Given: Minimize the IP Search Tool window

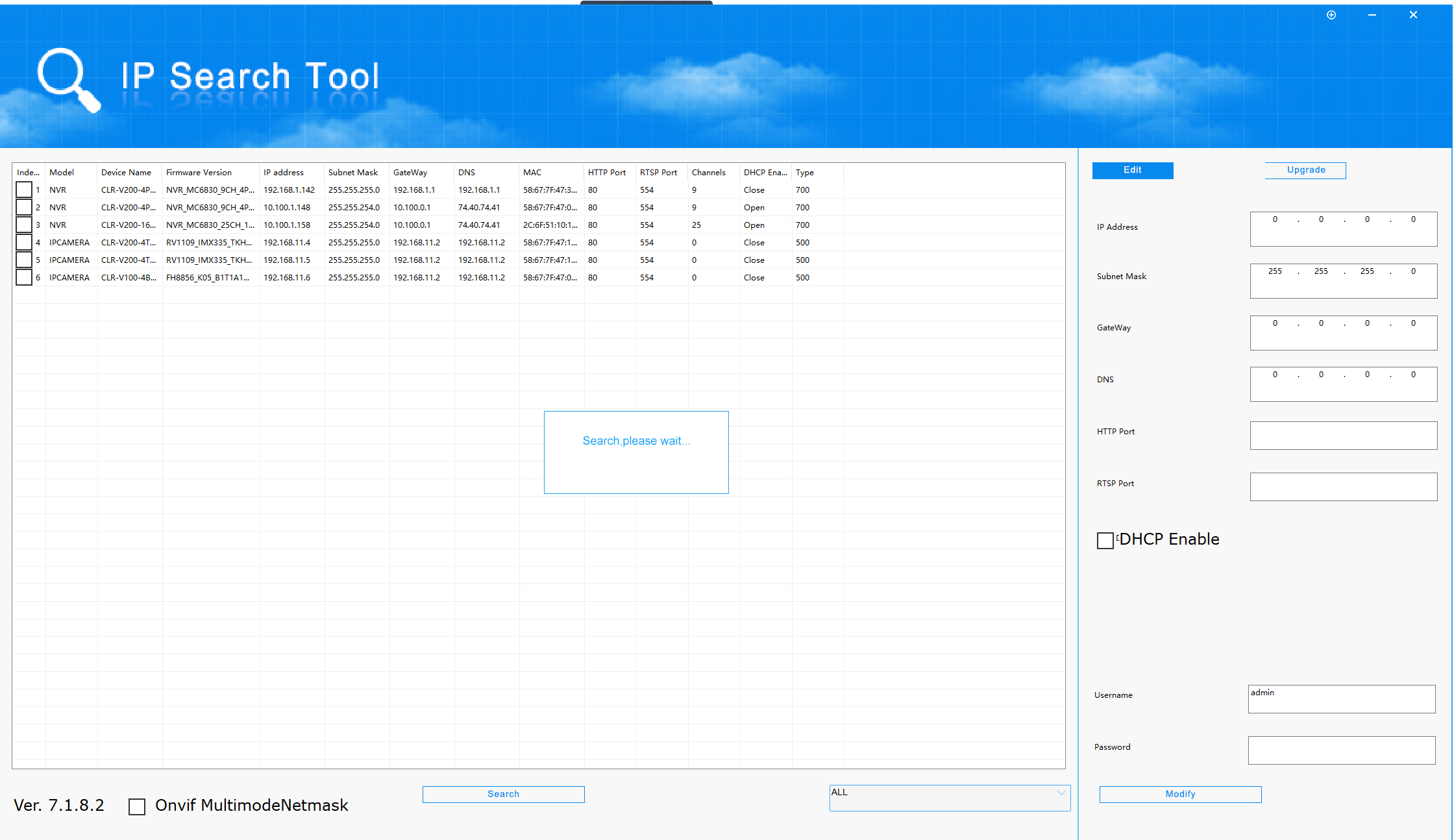Looking at the screenshot, I should (x=1372, y=15).
